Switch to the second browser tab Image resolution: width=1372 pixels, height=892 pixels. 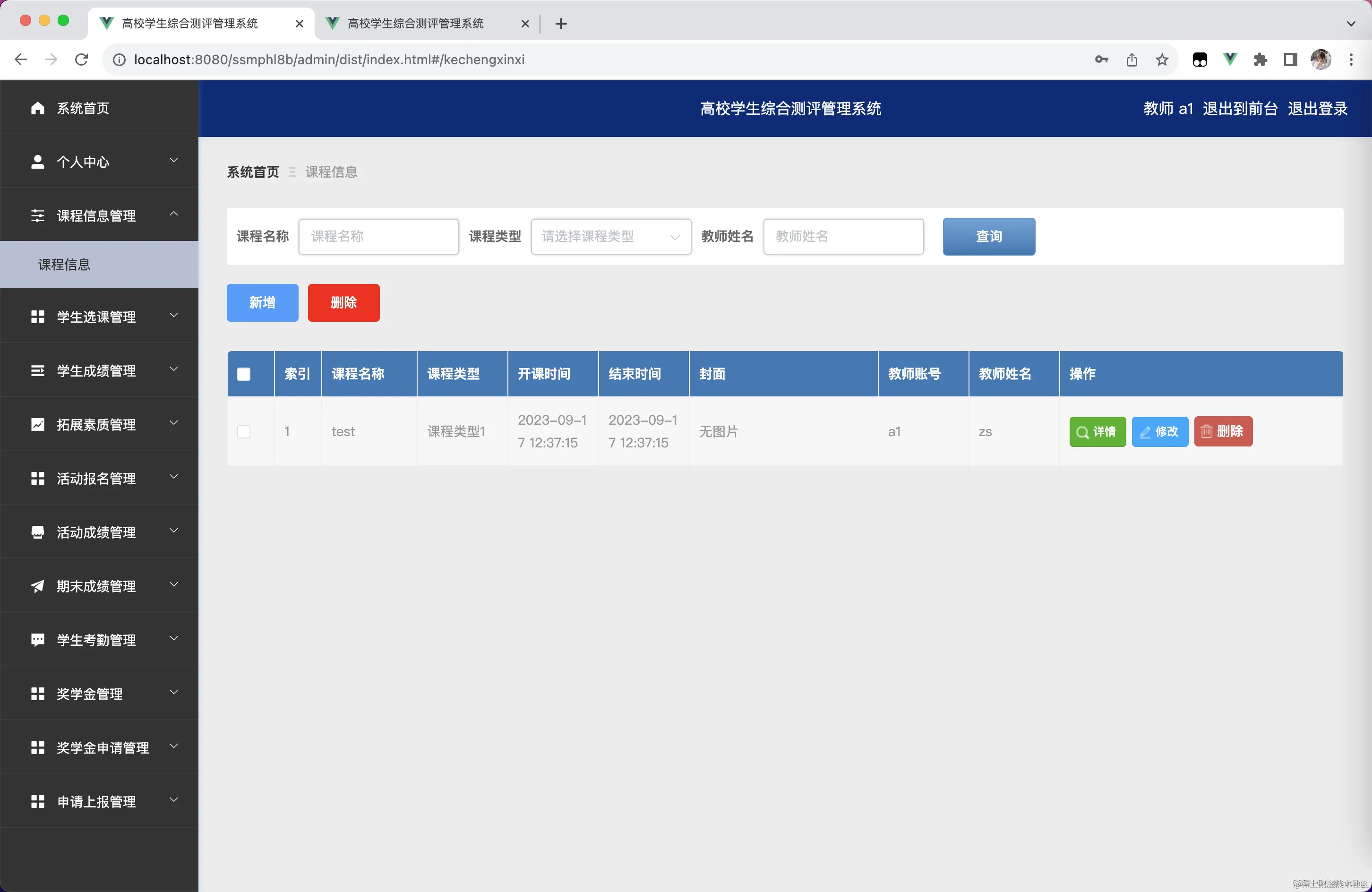point(415,23)
